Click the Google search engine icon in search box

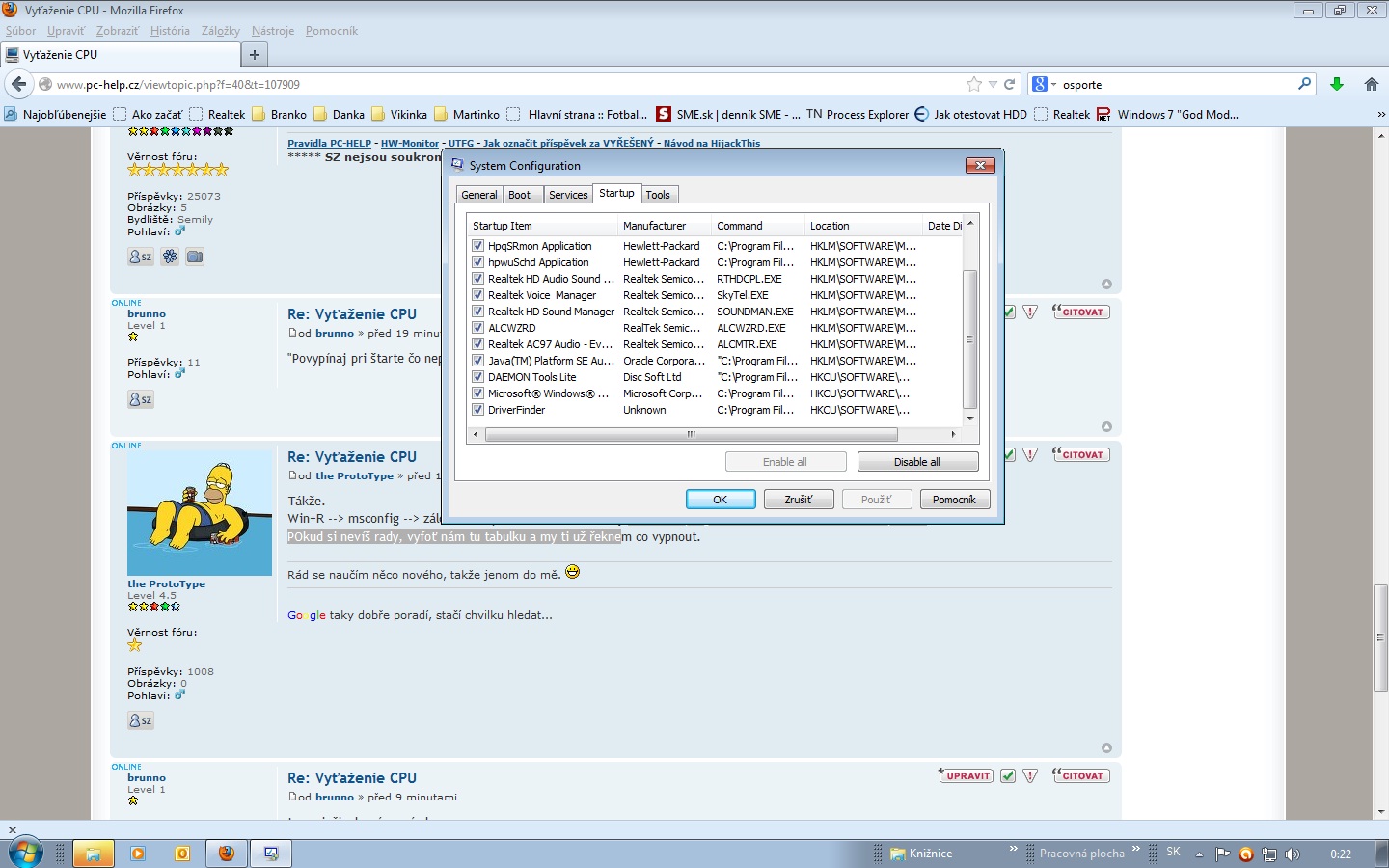(x=1040, y=84)
